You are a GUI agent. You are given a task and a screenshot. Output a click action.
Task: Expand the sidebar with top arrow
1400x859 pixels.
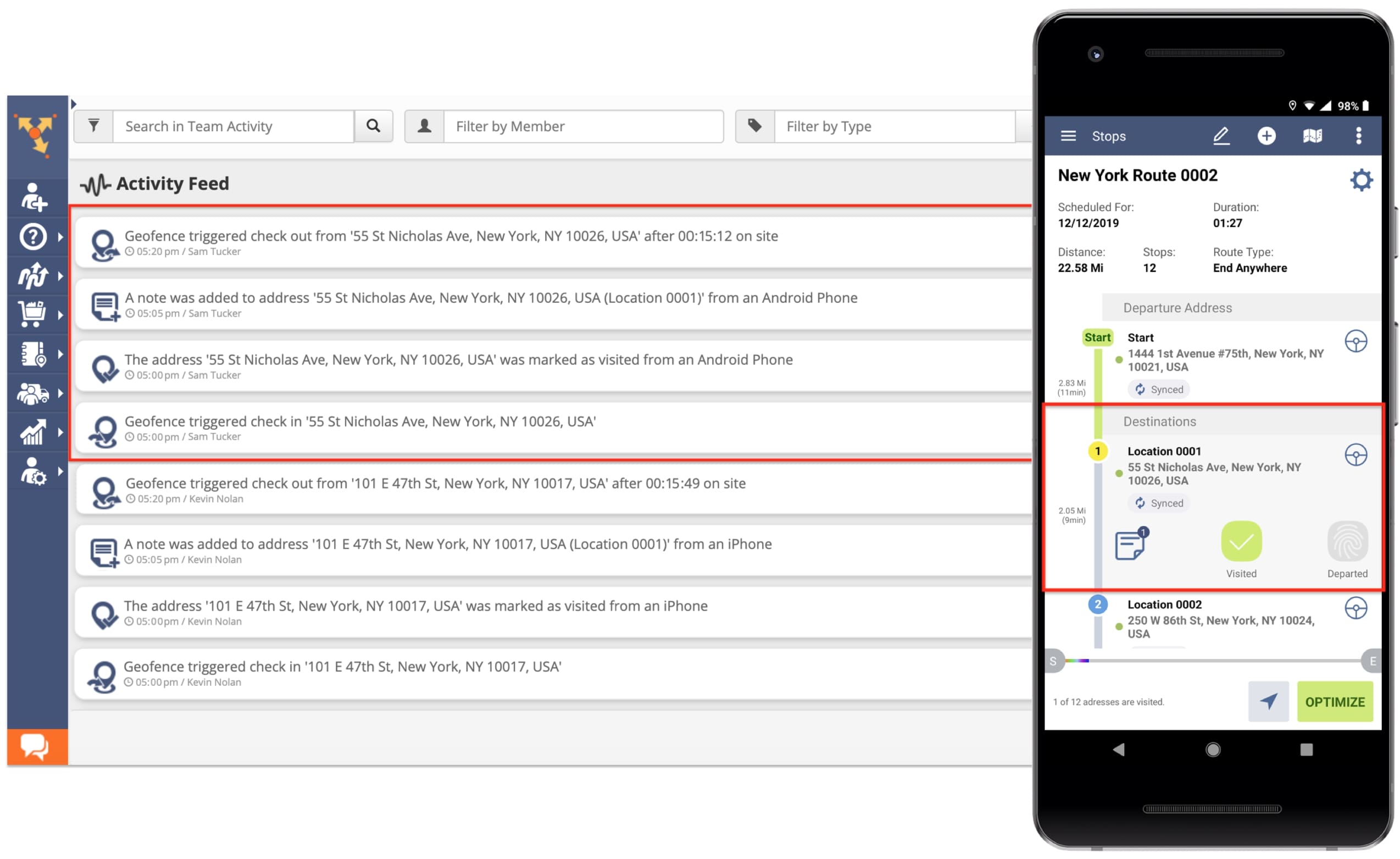(73, 104)
